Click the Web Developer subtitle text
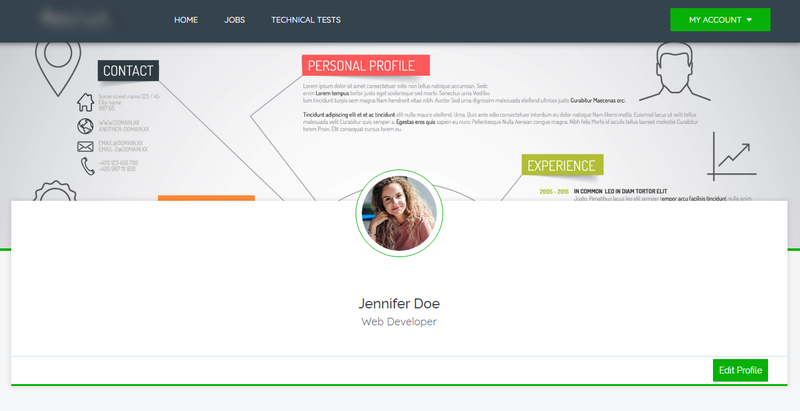Image resolution: width=800 pixels, height=411 pixels. click(x=399, y=322)
